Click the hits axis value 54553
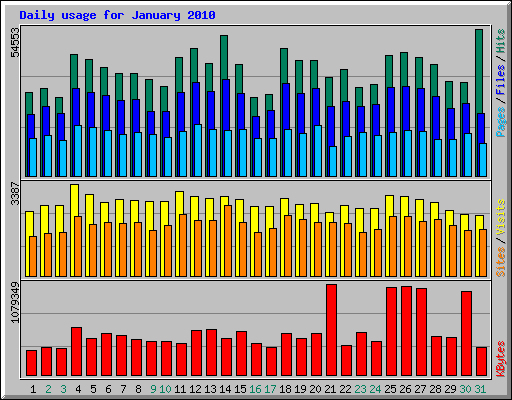 [x=15, y=43]
